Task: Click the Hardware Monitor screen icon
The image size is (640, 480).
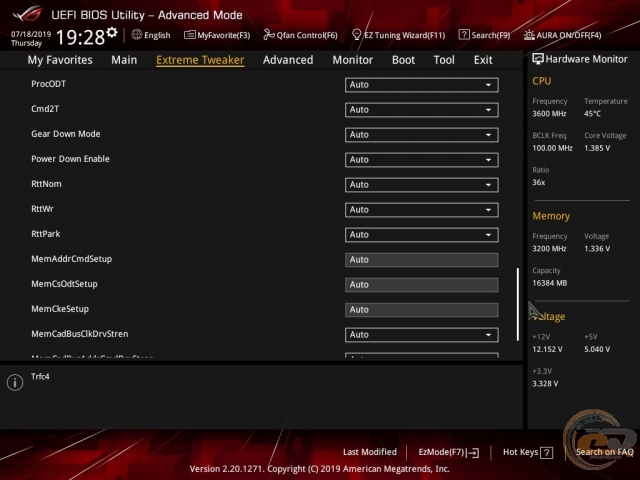Action: point(538,59)
